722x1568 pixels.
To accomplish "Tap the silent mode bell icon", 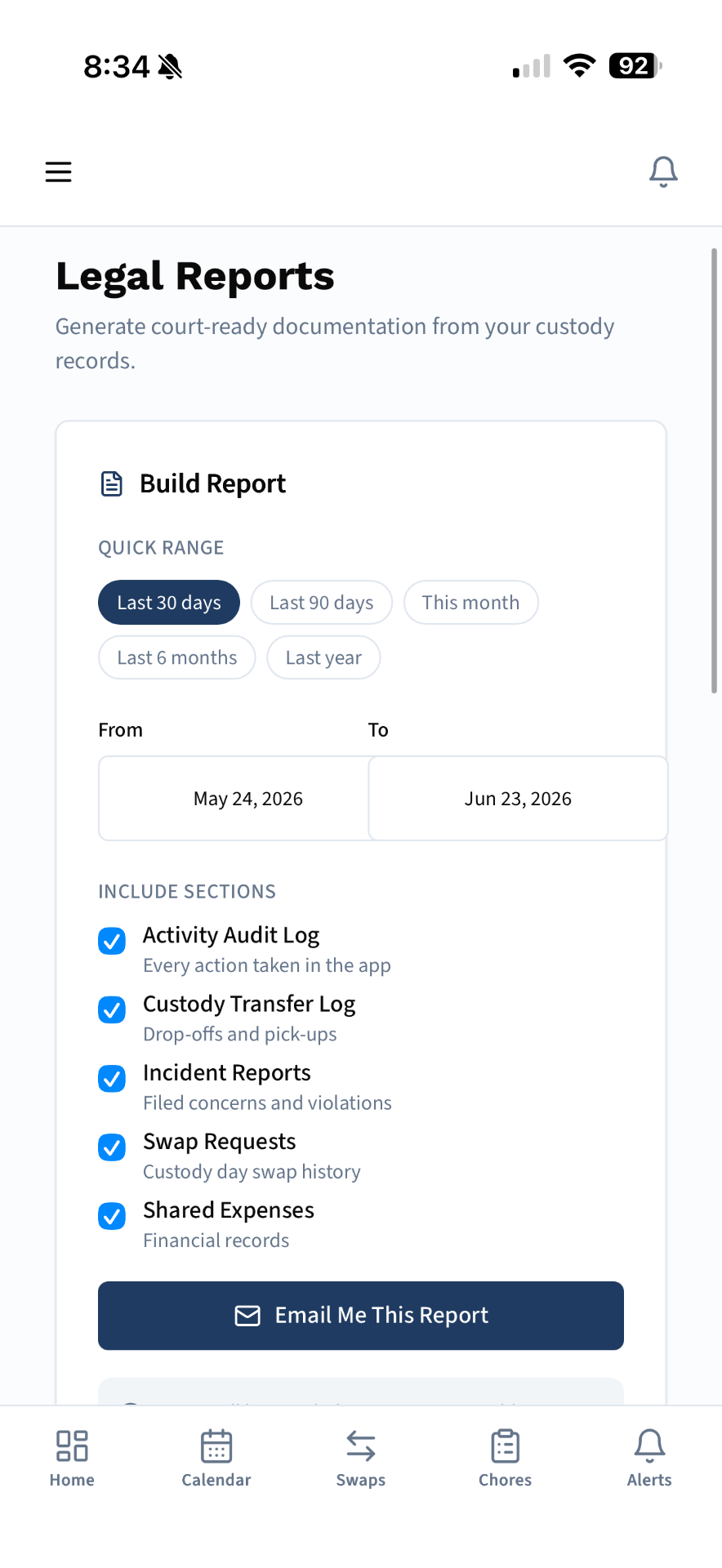I will [170, 66].
